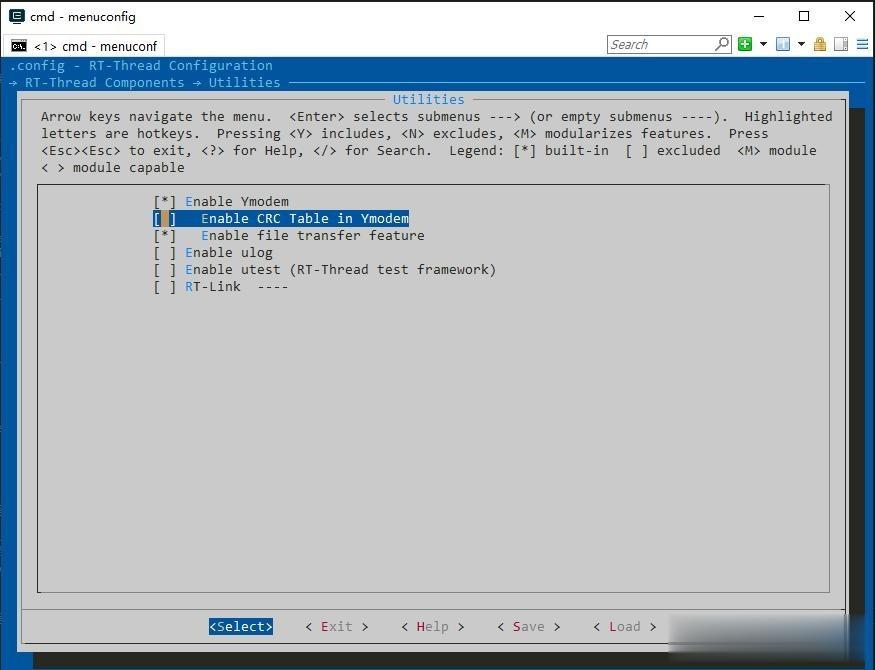Click the scrollbar panel toggle icon
This screenshot has width=875, height=670.
841,44
